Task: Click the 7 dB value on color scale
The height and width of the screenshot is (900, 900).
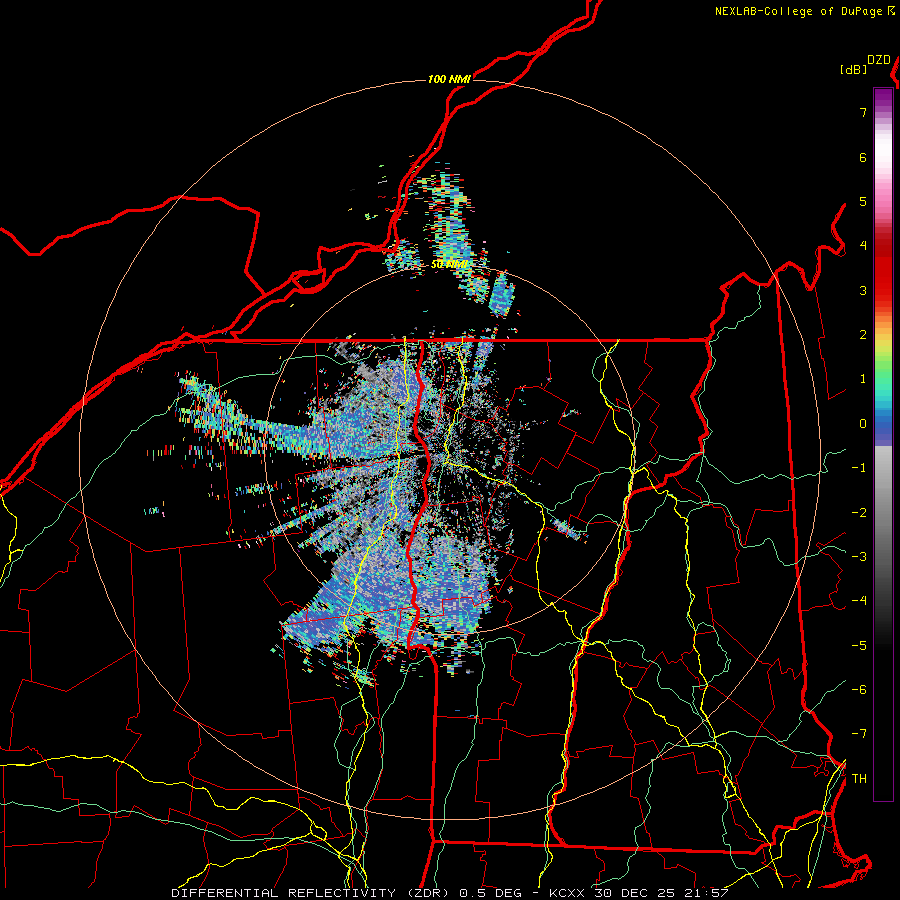Action: [863, 112]
